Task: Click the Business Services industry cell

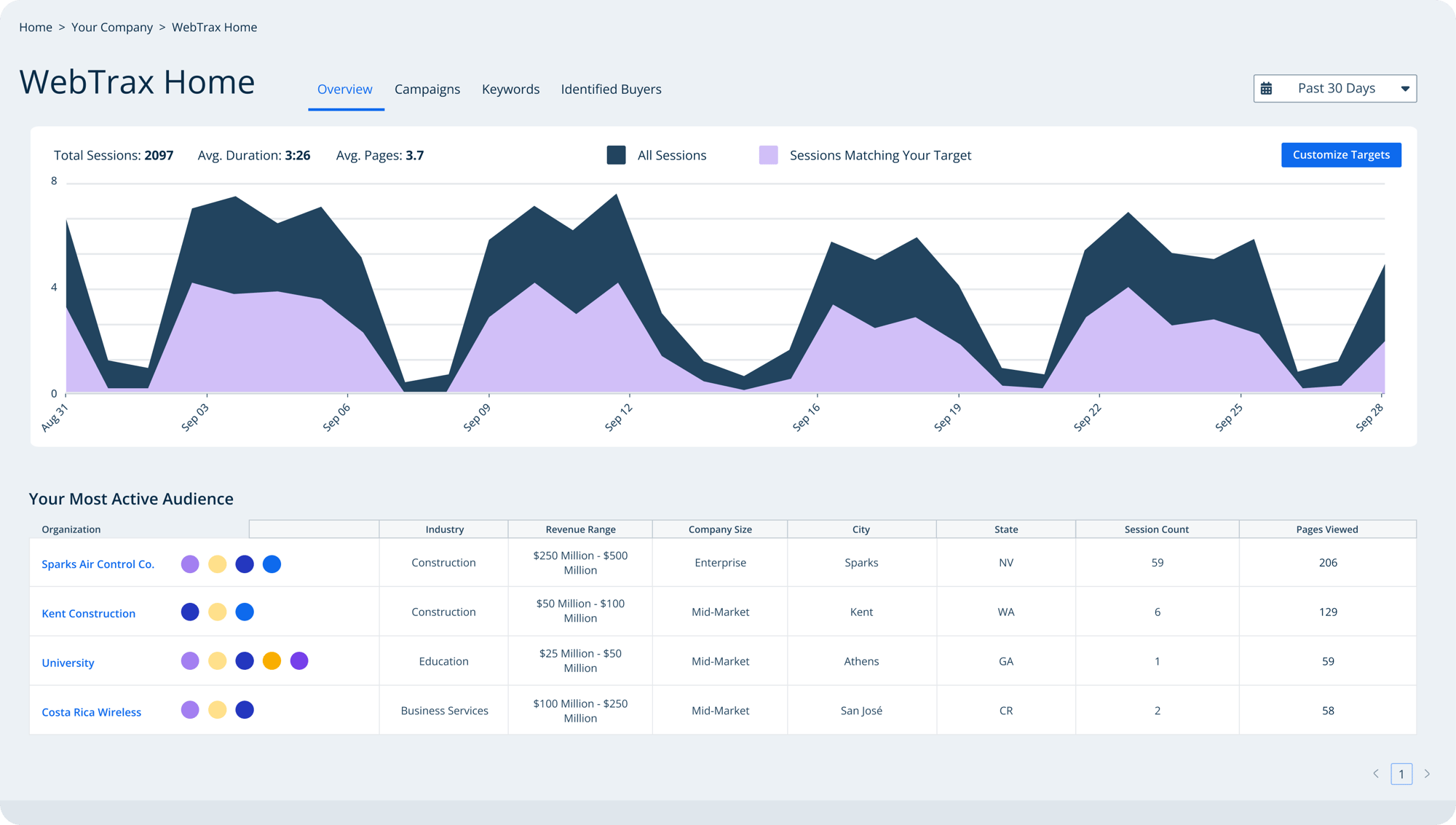Action: point(444,710)
